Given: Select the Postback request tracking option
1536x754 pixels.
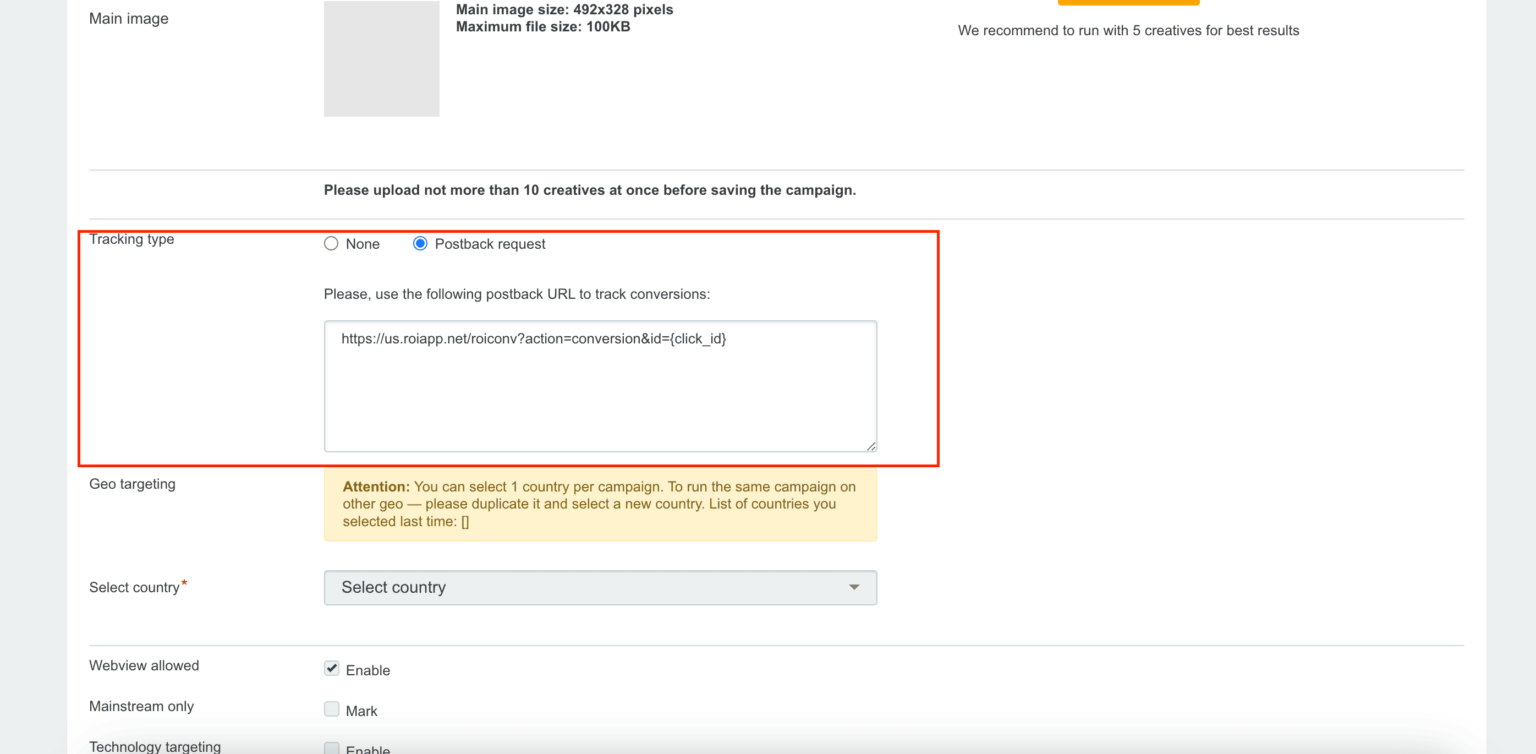Looking at the screenshot, I should [419, 243].
